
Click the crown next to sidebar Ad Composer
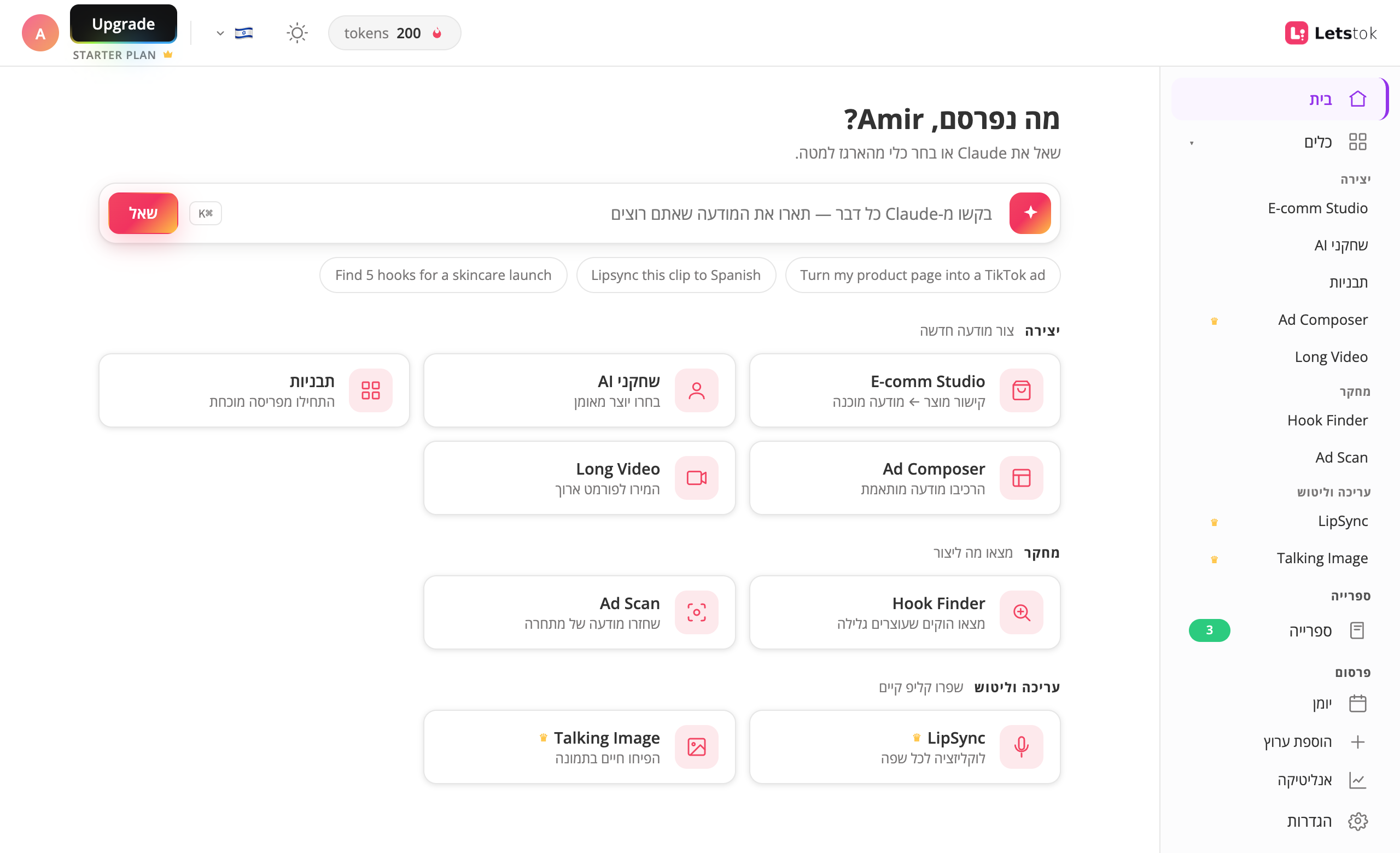(x=1214, y=321)
